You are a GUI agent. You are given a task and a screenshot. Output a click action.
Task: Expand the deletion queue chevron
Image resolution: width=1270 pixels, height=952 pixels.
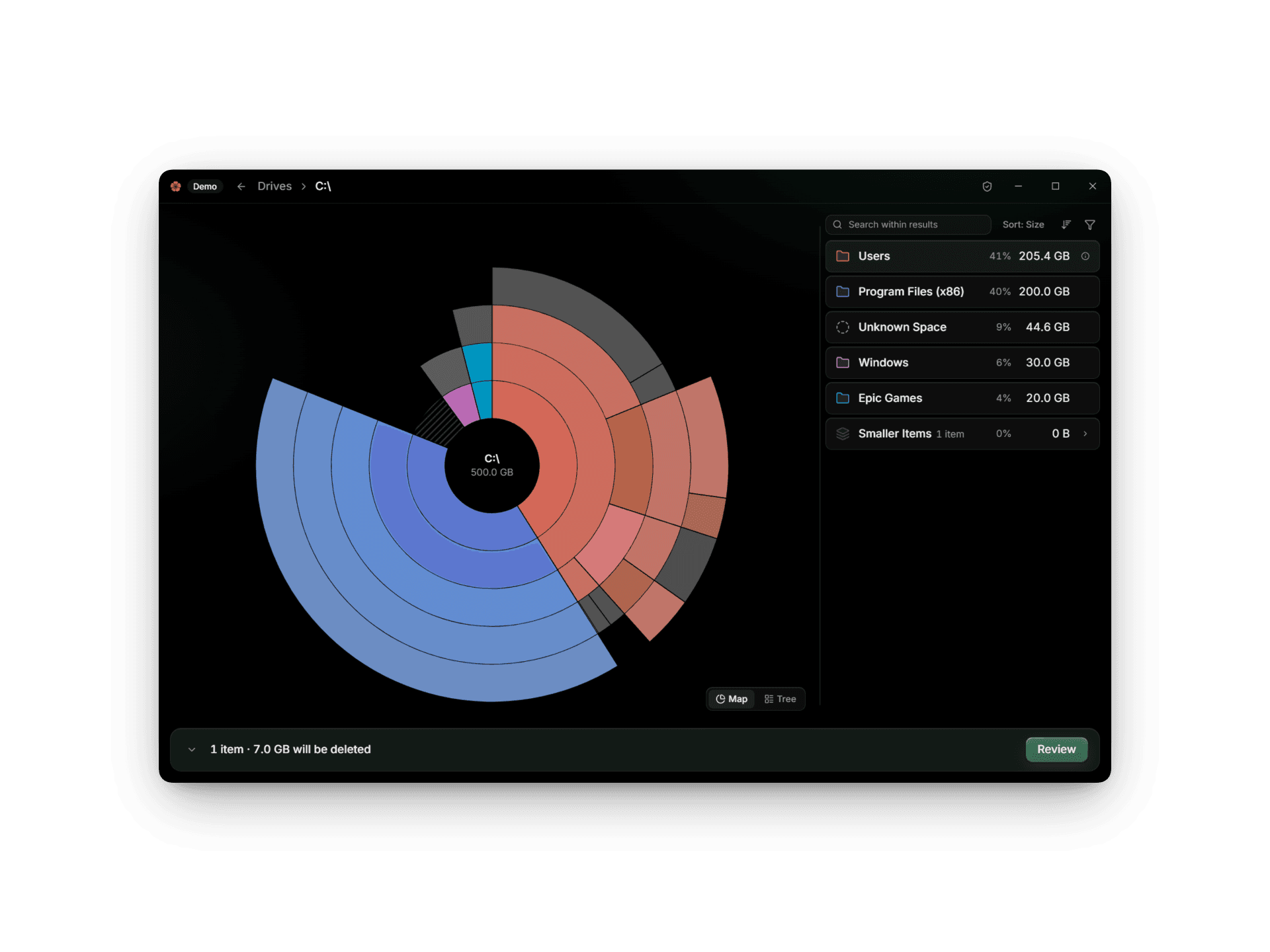pyautogui.click(x=192, y=750)
